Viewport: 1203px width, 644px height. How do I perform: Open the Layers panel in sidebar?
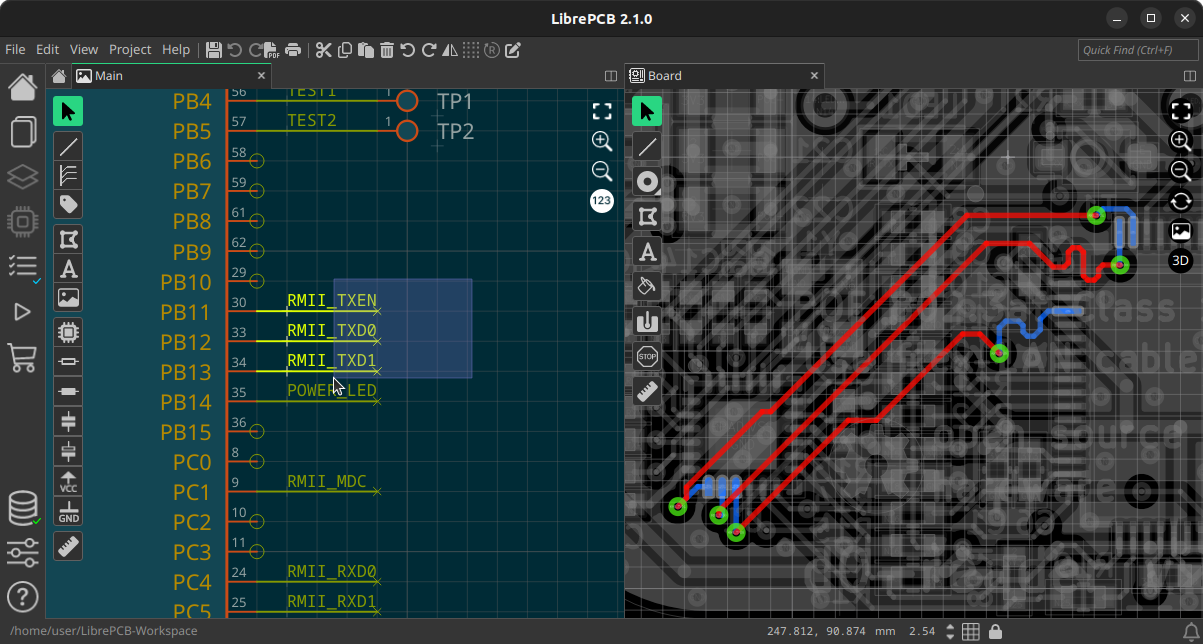tap(23, 177)
